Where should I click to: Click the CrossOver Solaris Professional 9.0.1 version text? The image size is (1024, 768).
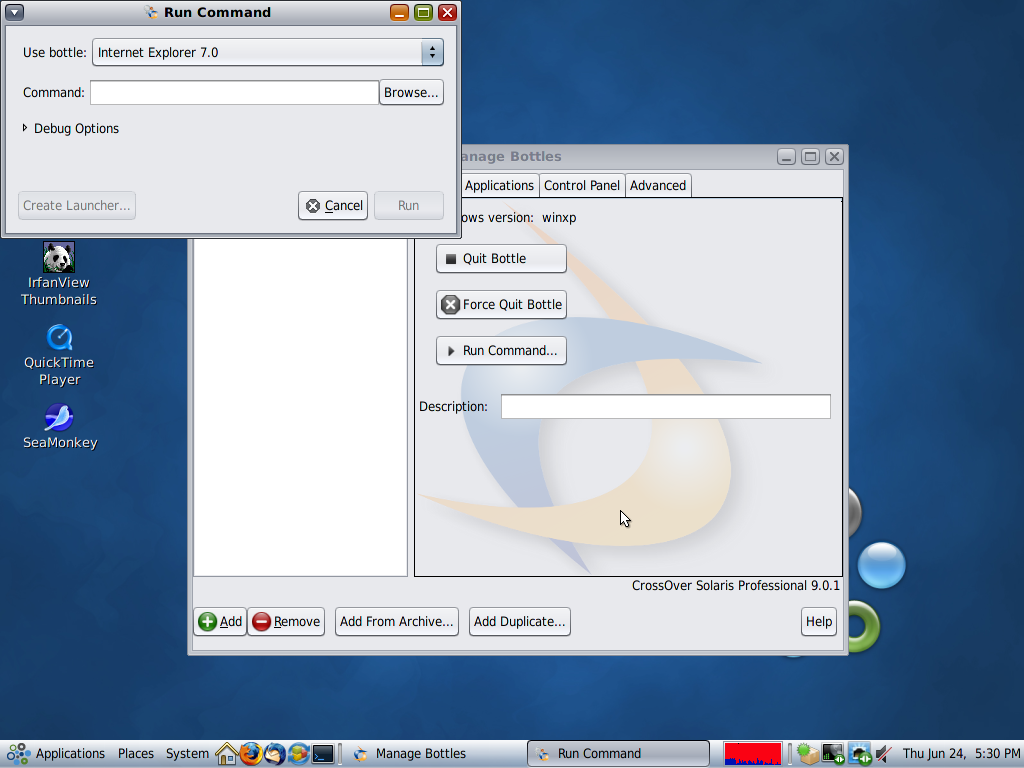(x=735, y=586)
